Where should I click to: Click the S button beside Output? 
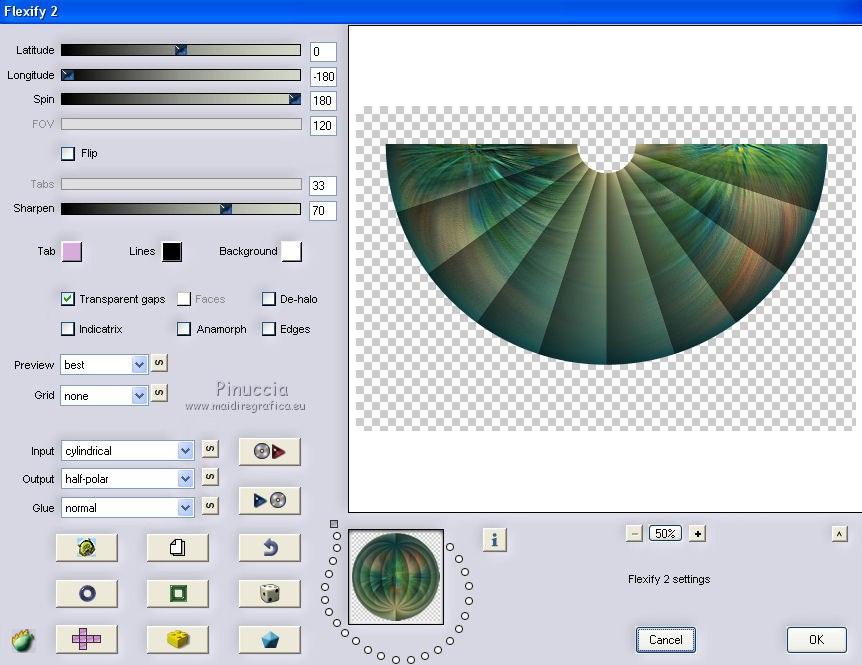[x=209, y=476]
